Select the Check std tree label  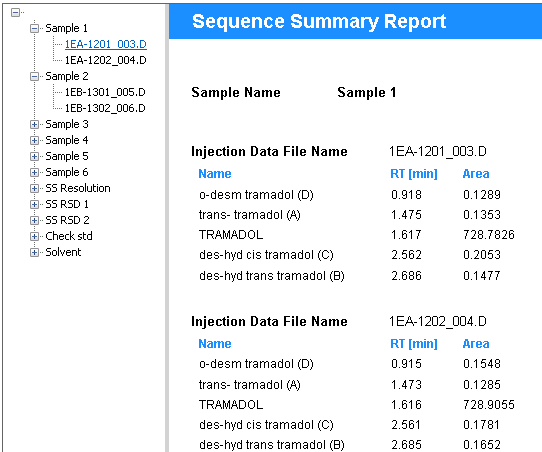pyautogui.click(x=69, y=236)
